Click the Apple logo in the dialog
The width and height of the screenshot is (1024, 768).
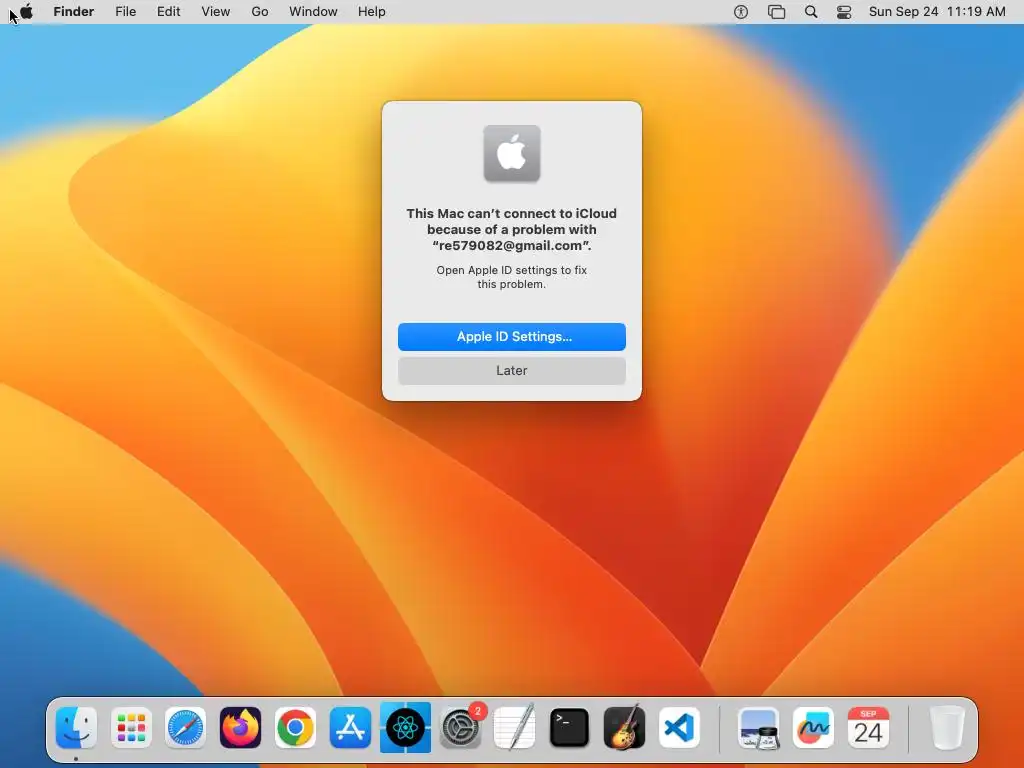(512, 153)
